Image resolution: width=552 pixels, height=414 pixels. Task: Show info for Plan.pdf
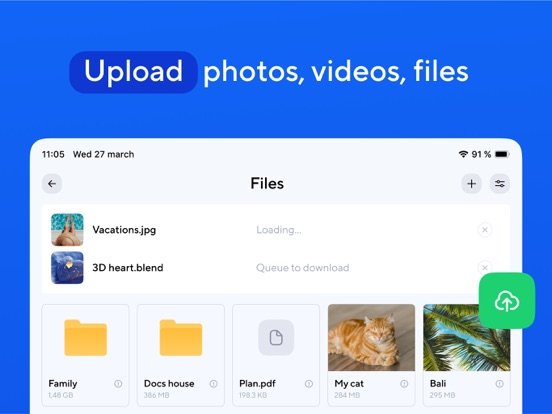(x=309, y=384)
